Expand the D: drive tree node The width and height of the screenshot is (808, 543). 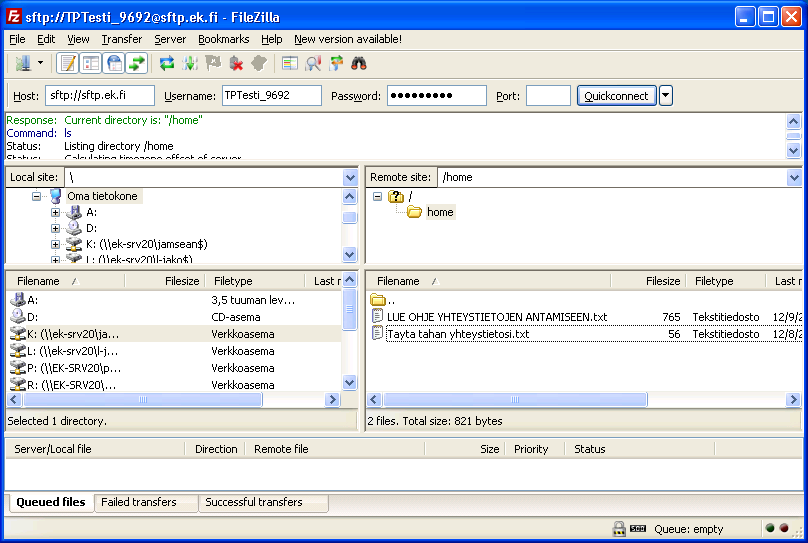[55, 228]
